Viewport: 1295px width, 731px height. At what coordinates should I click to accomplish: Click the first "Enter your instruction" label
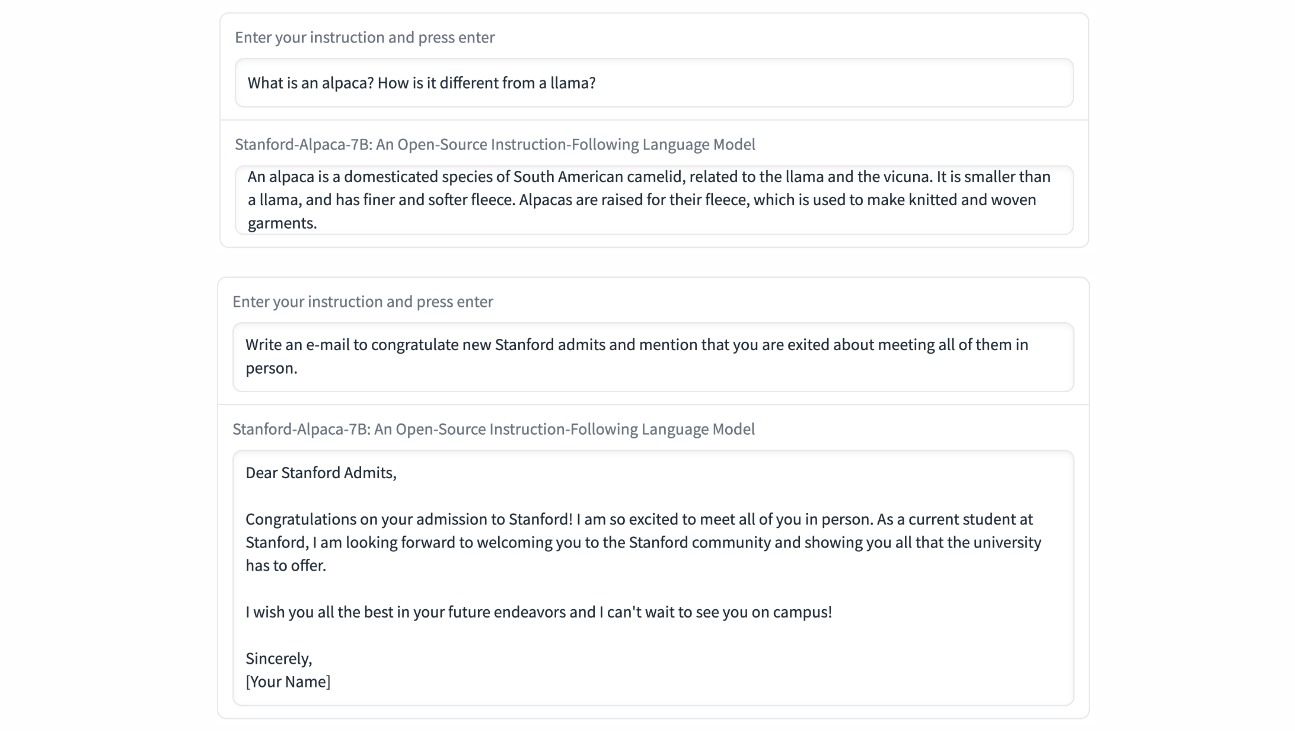(365, 37)
